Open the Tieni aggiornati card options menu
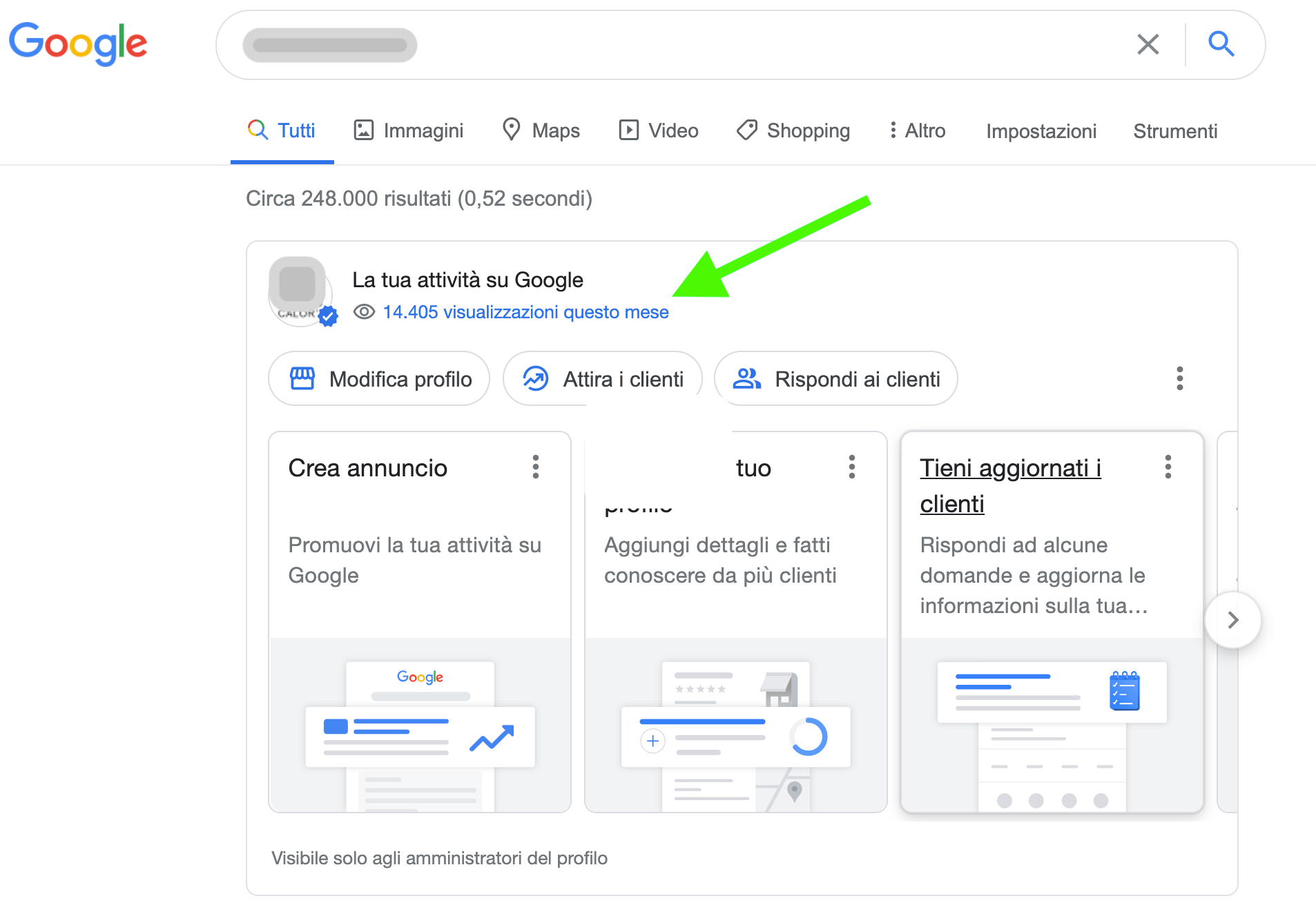The height and width of the screenshot is (903, 1316). pyautogui.click(x=1168, y=467)
